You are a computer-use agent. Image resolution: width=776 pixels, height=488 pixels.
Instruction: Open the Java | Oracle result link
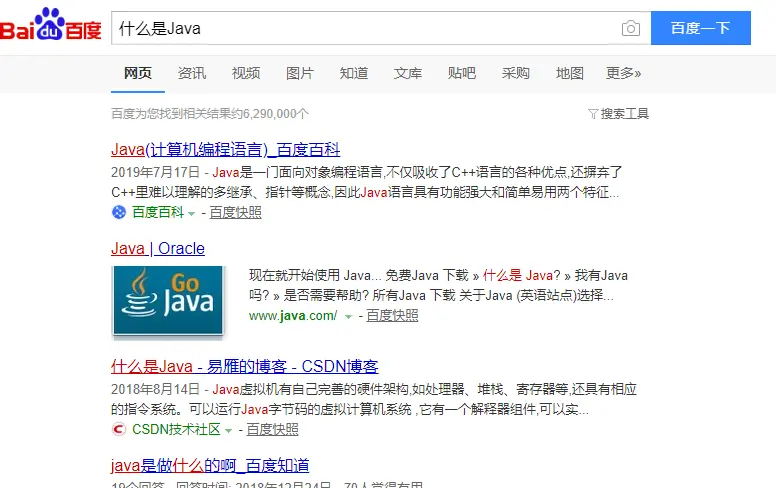coord(158,248)
